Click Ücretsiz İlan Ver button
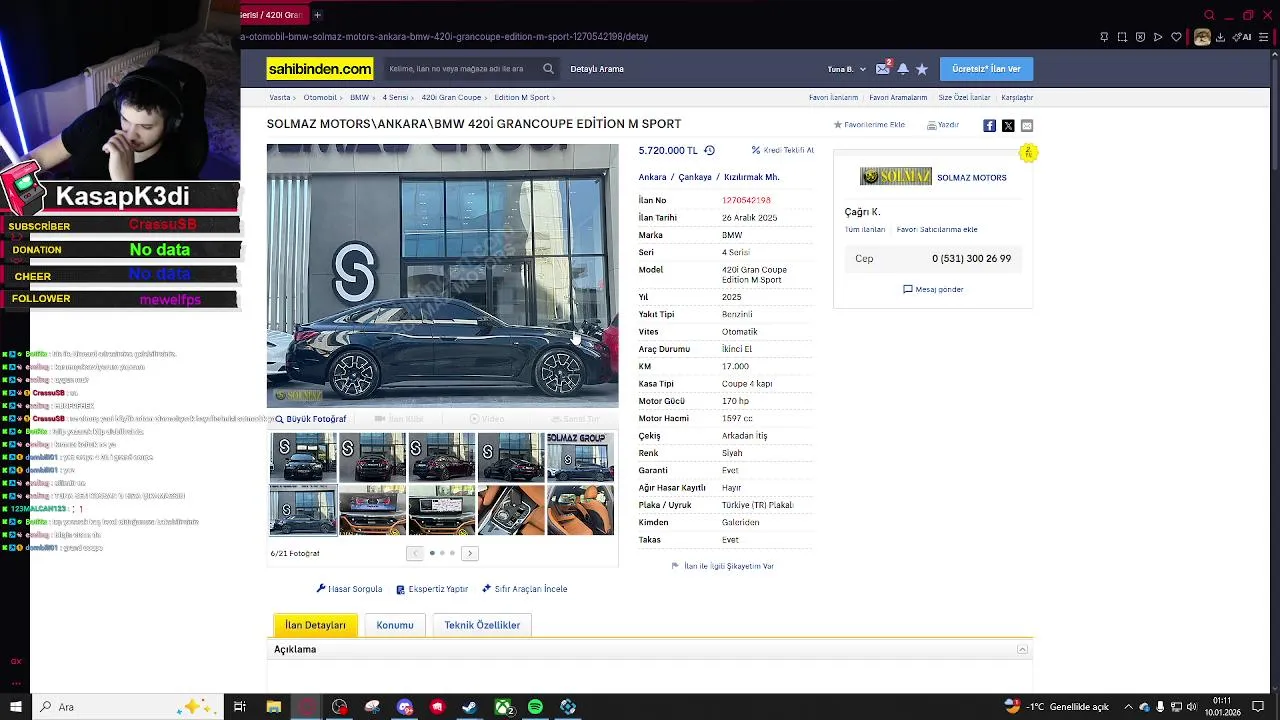The width and height of the screenshot is (1280, 720). click(986, 69)
